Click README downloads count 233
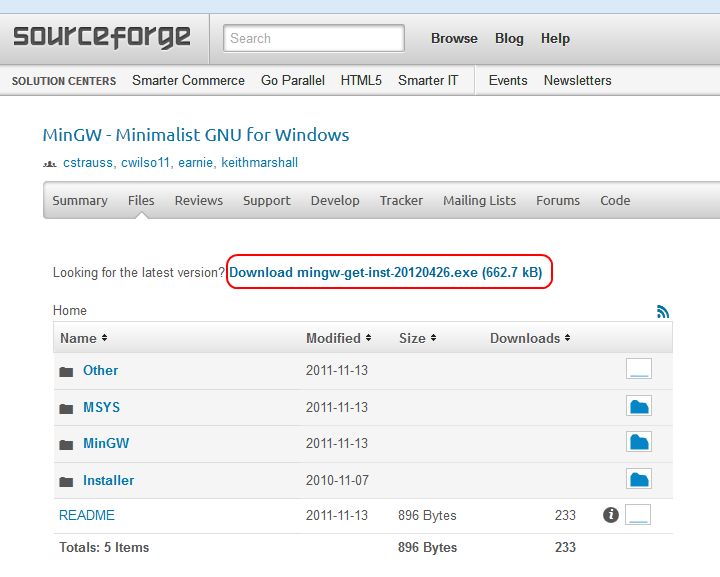Screen dimensions: 720x577 point(565,515)
